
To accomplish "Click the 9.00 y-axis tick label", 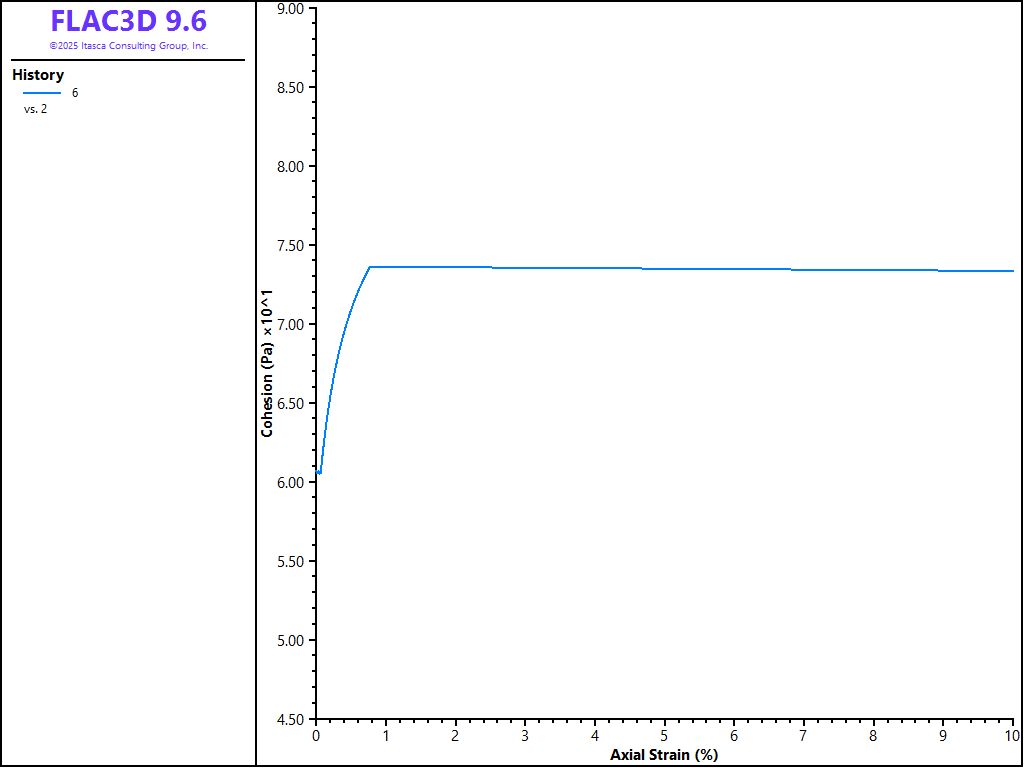I will [289, 9].
